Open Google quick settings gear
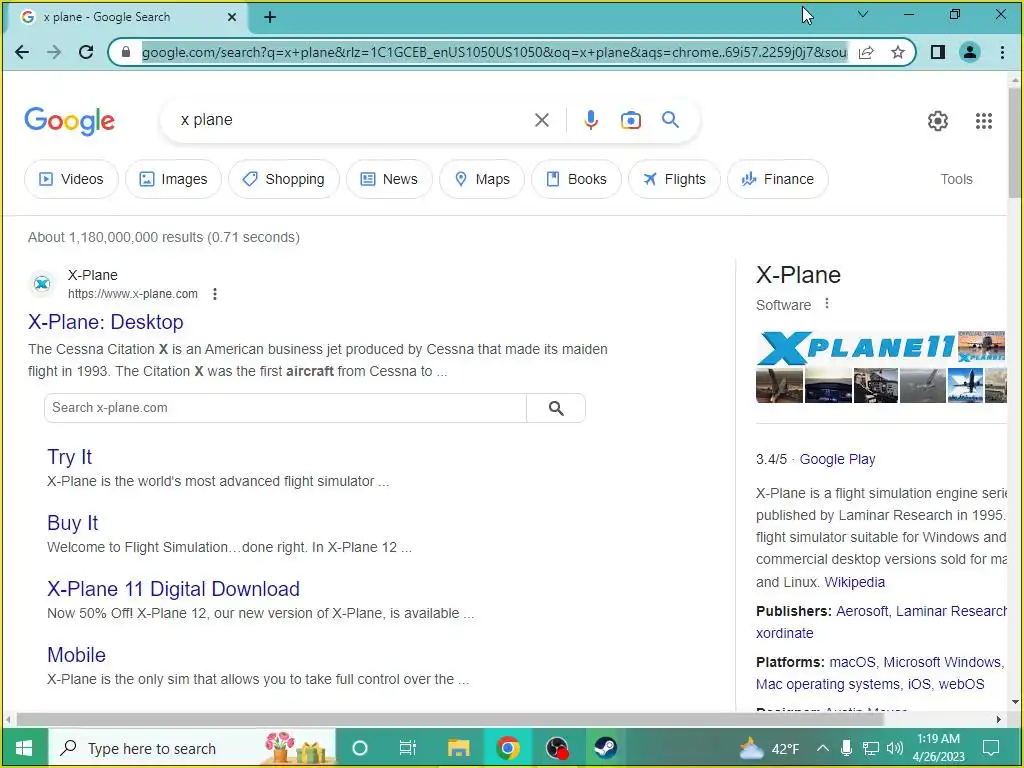The height and width of the screenshot is (768, 1024). [938, 121]
